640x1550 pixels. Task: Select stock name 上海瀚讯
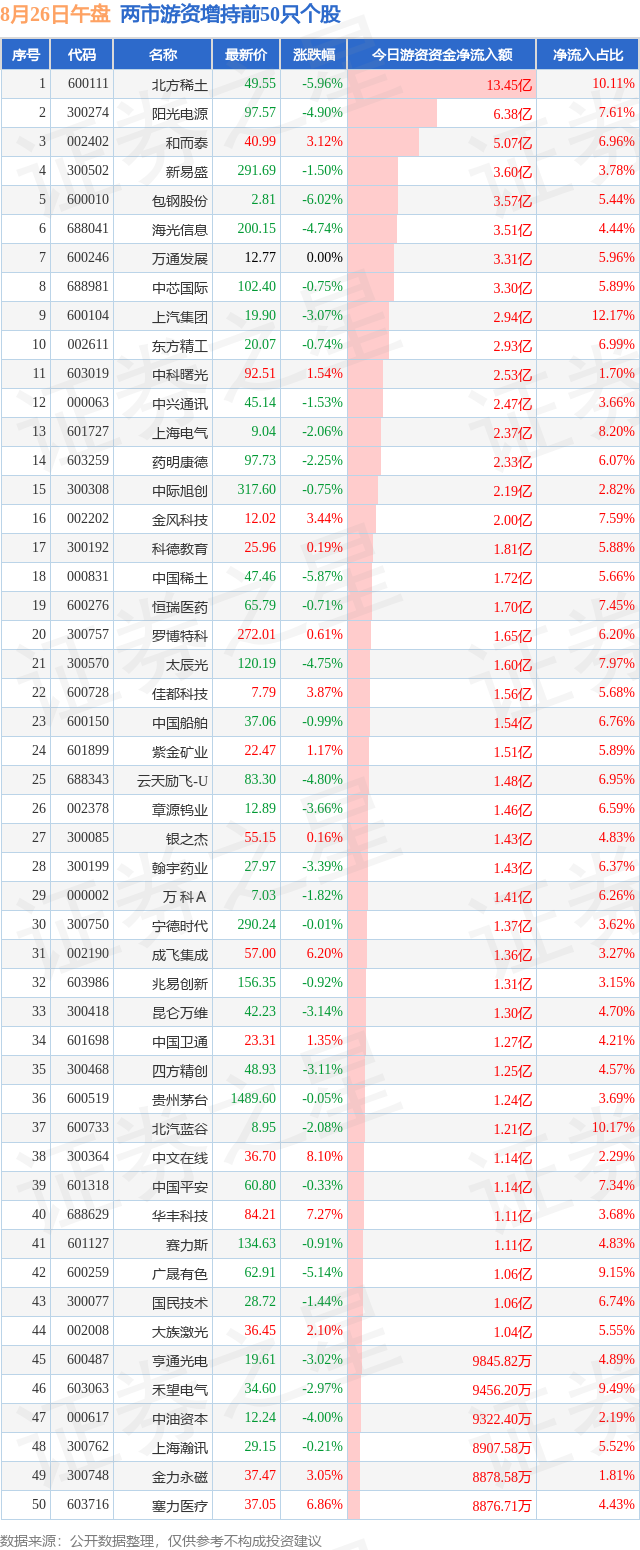(180, 1447)
